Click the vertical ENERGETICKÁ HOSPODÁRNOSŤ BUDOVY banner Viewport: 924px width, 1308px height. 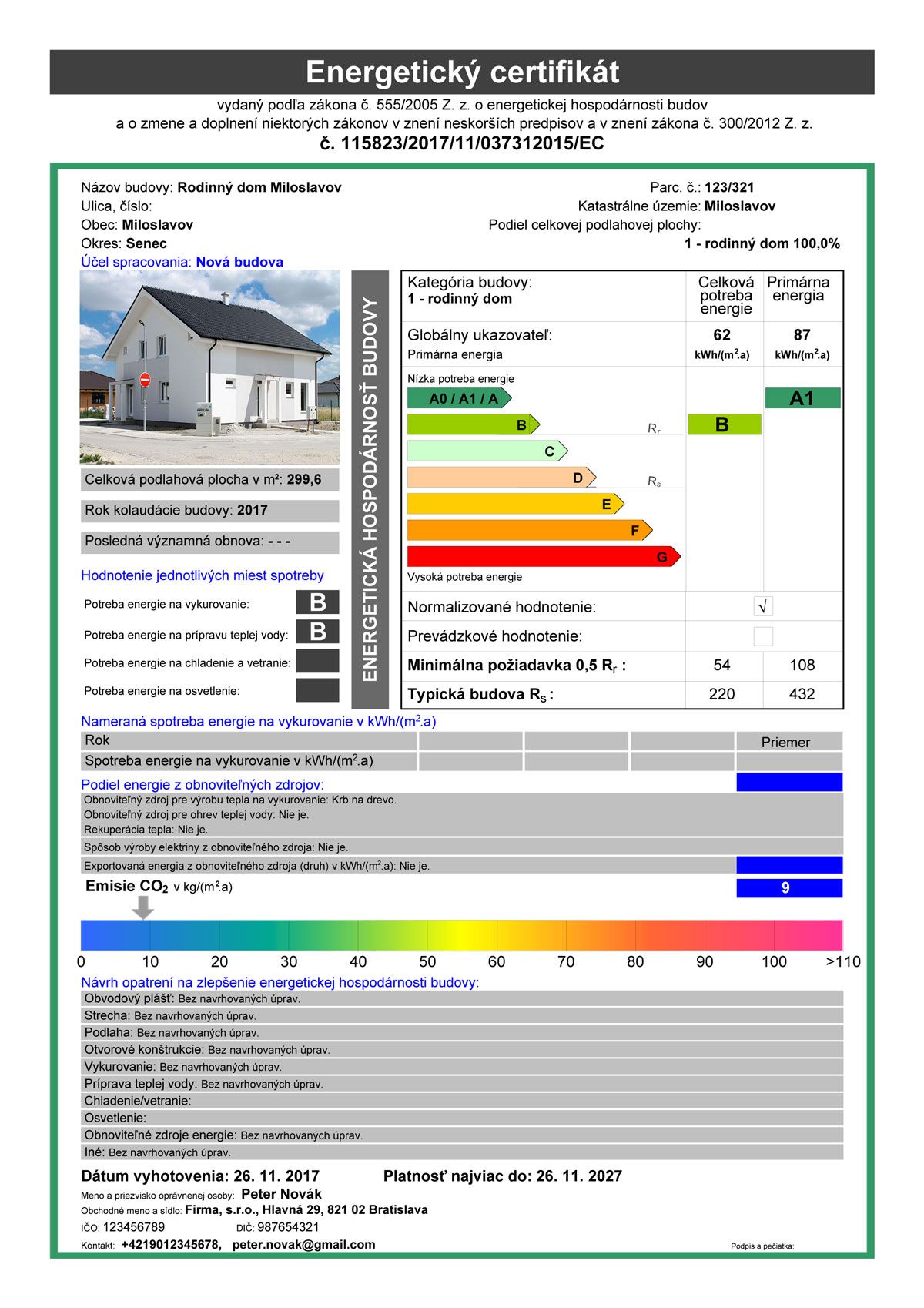click(x=370, y=489)
